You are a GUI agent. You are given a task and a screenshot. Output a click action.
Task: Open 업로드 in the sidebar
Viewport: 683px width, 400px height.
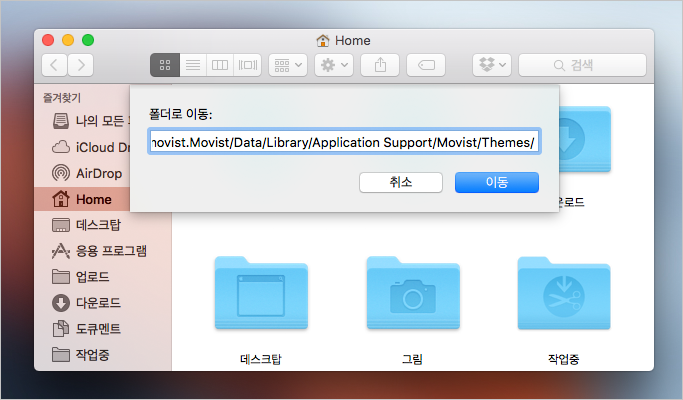coord(103,277)
